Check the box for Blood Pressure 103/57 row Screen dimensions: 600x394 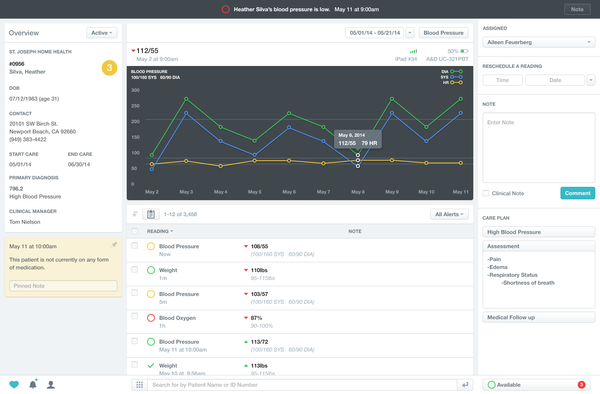134,293
